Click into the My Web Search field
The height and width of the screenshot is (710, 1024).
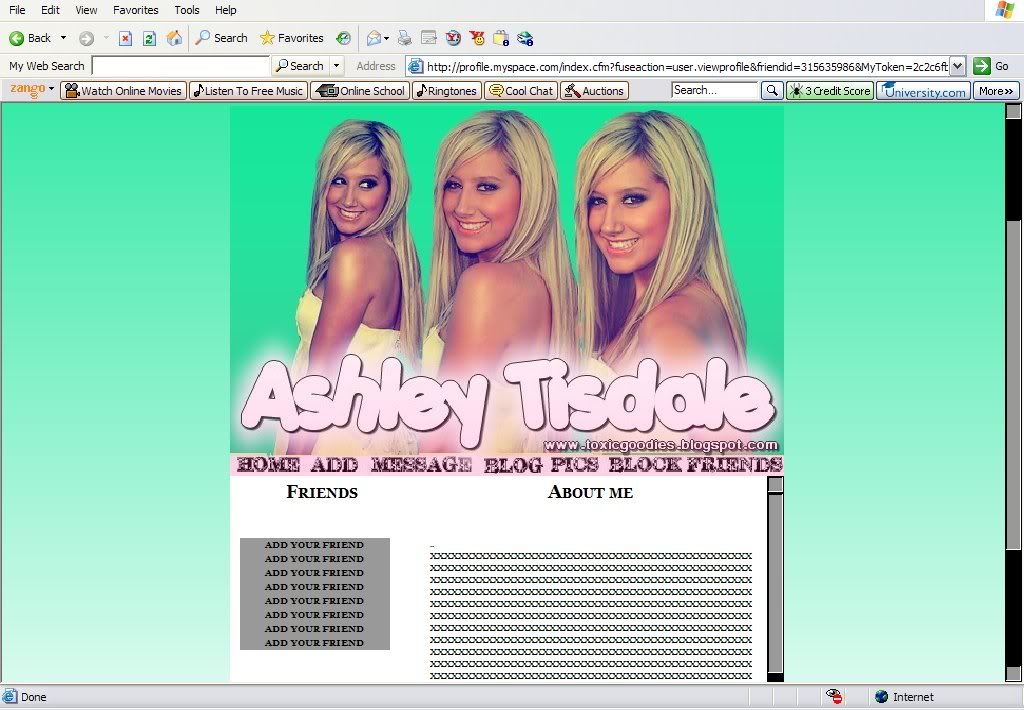pos(181,66)
